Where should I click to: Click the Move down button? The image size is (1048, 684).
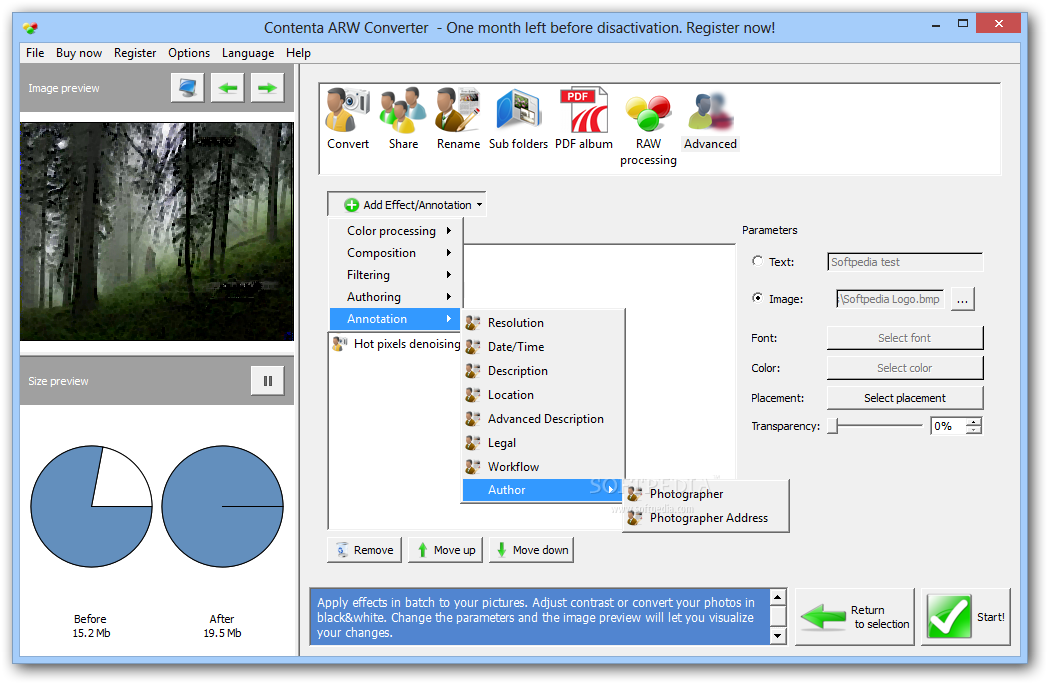tap(531, 550)
